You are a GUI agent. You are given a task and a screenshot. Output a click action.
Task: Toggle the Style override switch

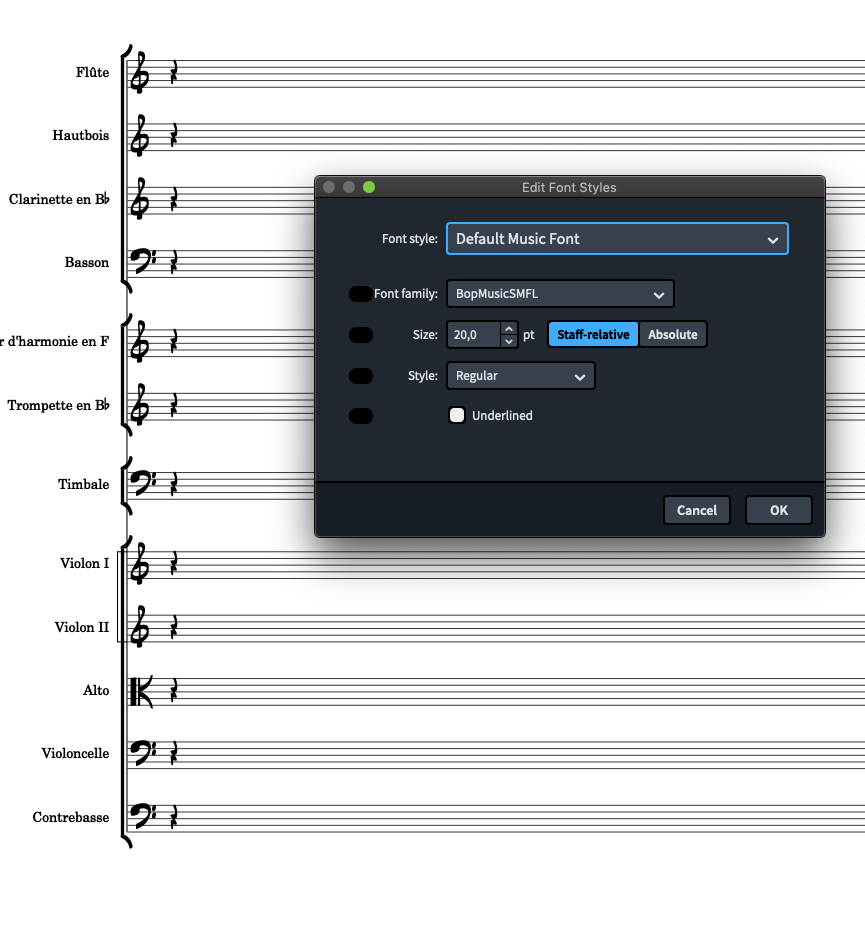pos(361,376)
